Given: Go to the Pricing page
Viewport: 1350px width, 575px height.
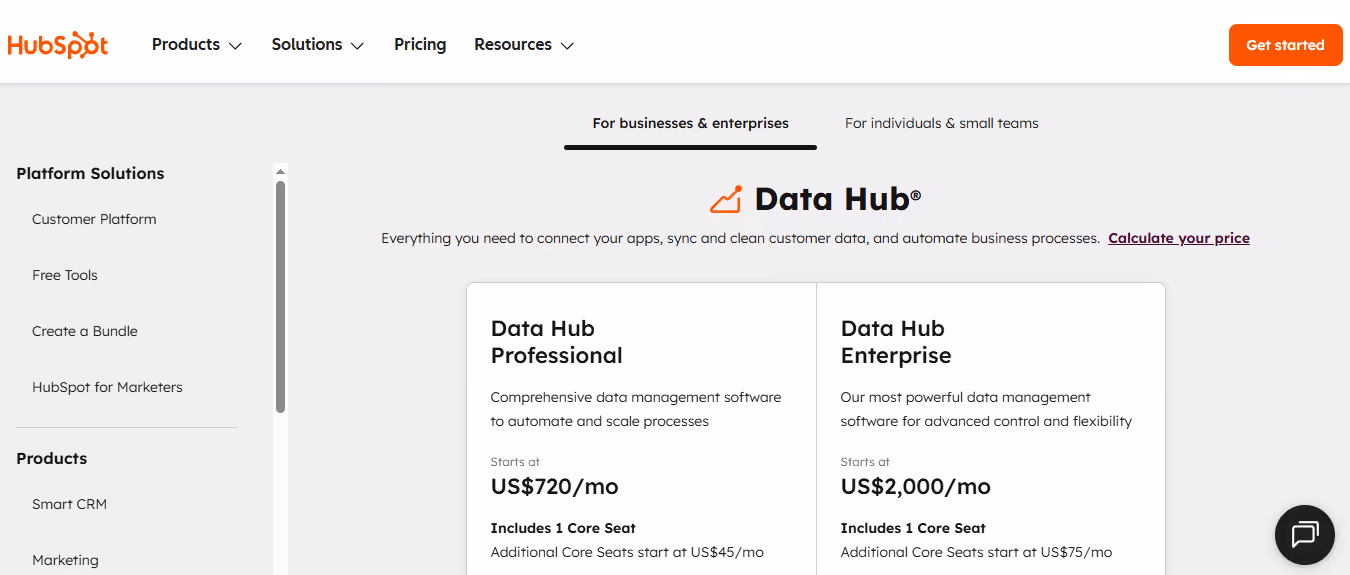Looking at the screenshot, I should pos(420,45).
